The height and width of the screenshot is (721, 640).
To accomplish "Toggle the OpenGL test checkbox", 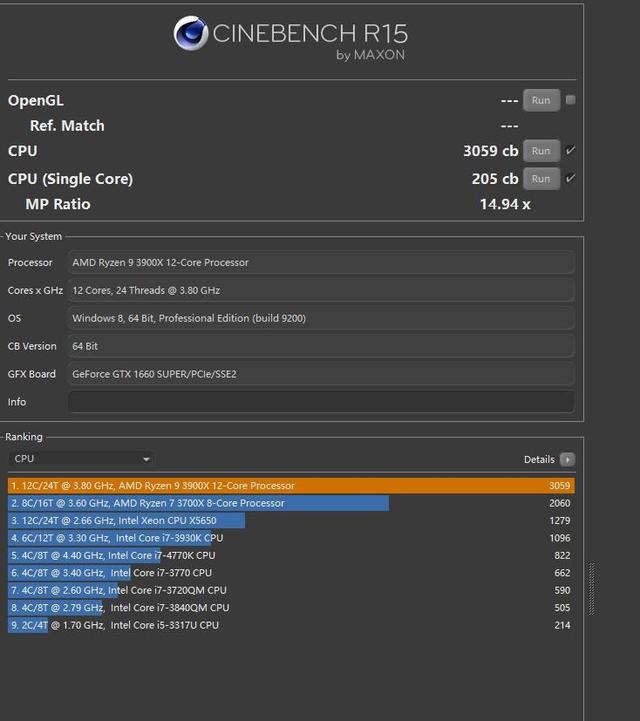I will tap(571, 100).
